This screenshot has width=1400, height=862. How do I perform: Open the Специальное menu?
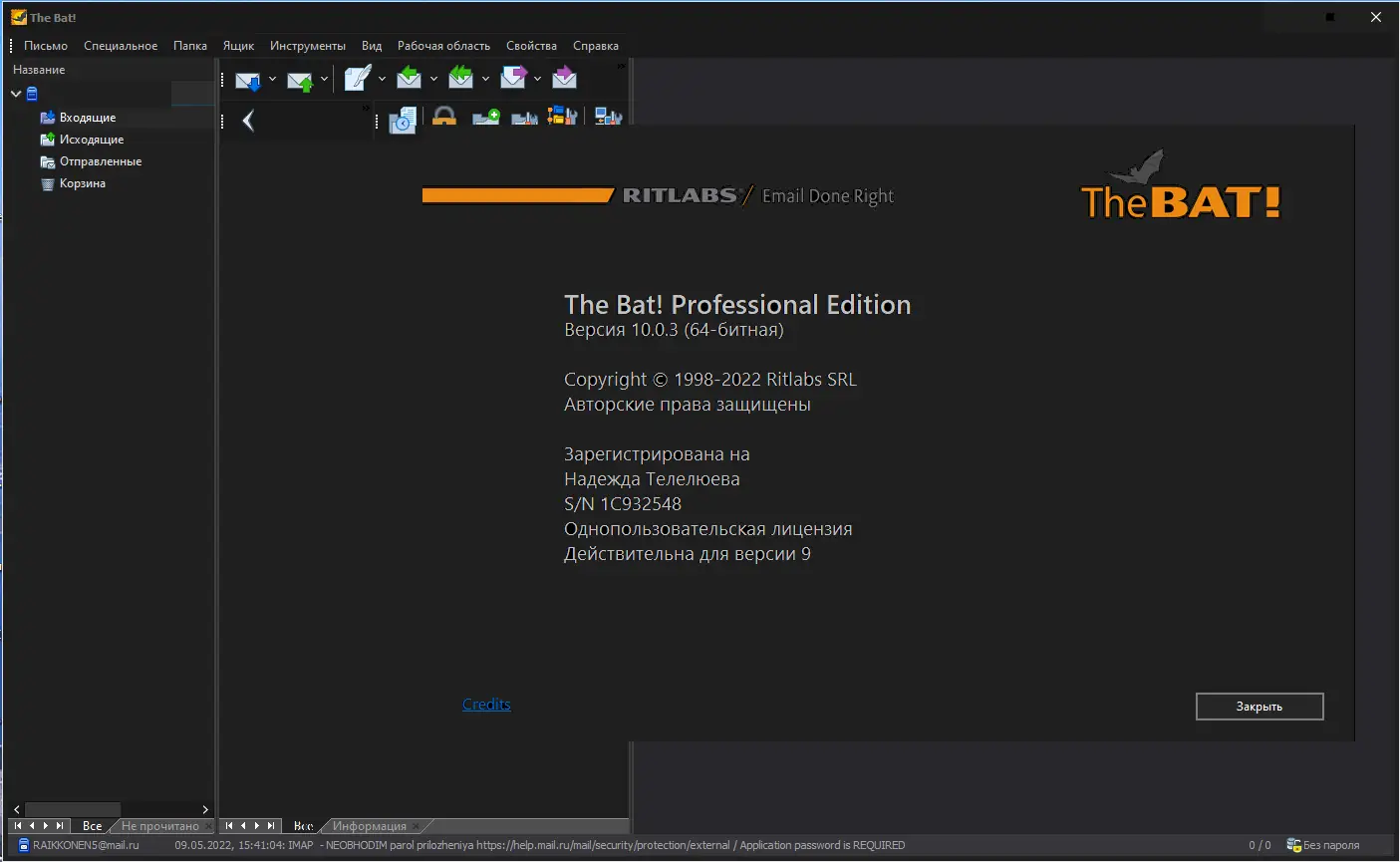point(121,46)
